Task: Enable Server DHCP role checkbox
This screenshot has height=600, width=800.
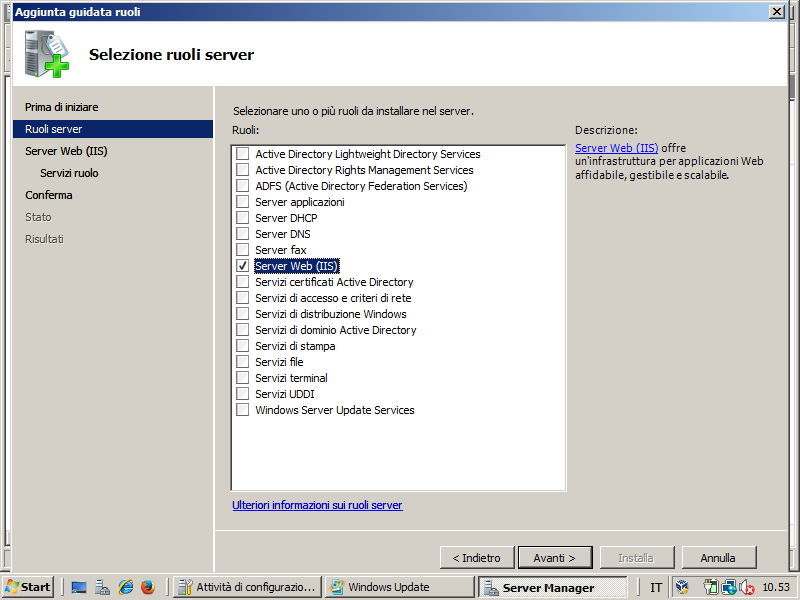Action: (243, 217)
